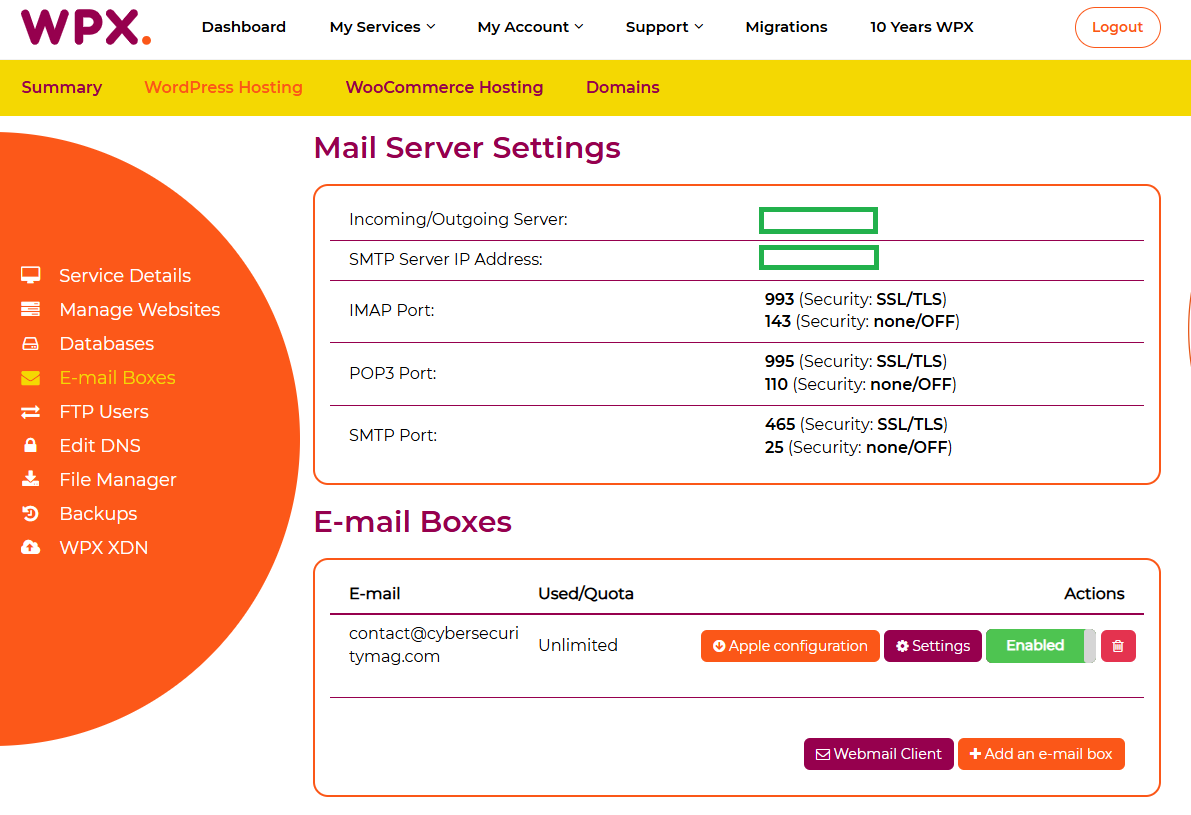Click the Backups history icon
Image resolution: width=1191 pixels, height=815 pixels.
click(30, 513)
